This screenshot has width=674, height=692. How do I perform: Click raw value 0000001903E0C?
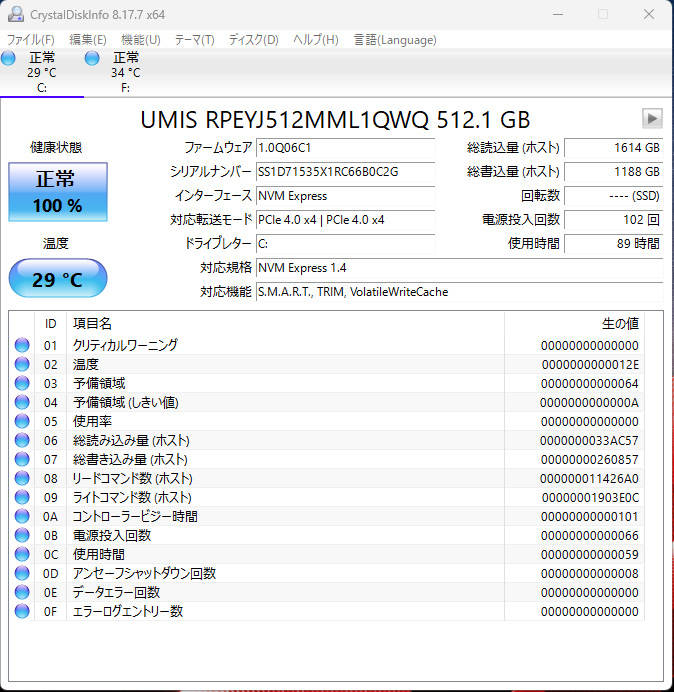[x=590, y=497]
